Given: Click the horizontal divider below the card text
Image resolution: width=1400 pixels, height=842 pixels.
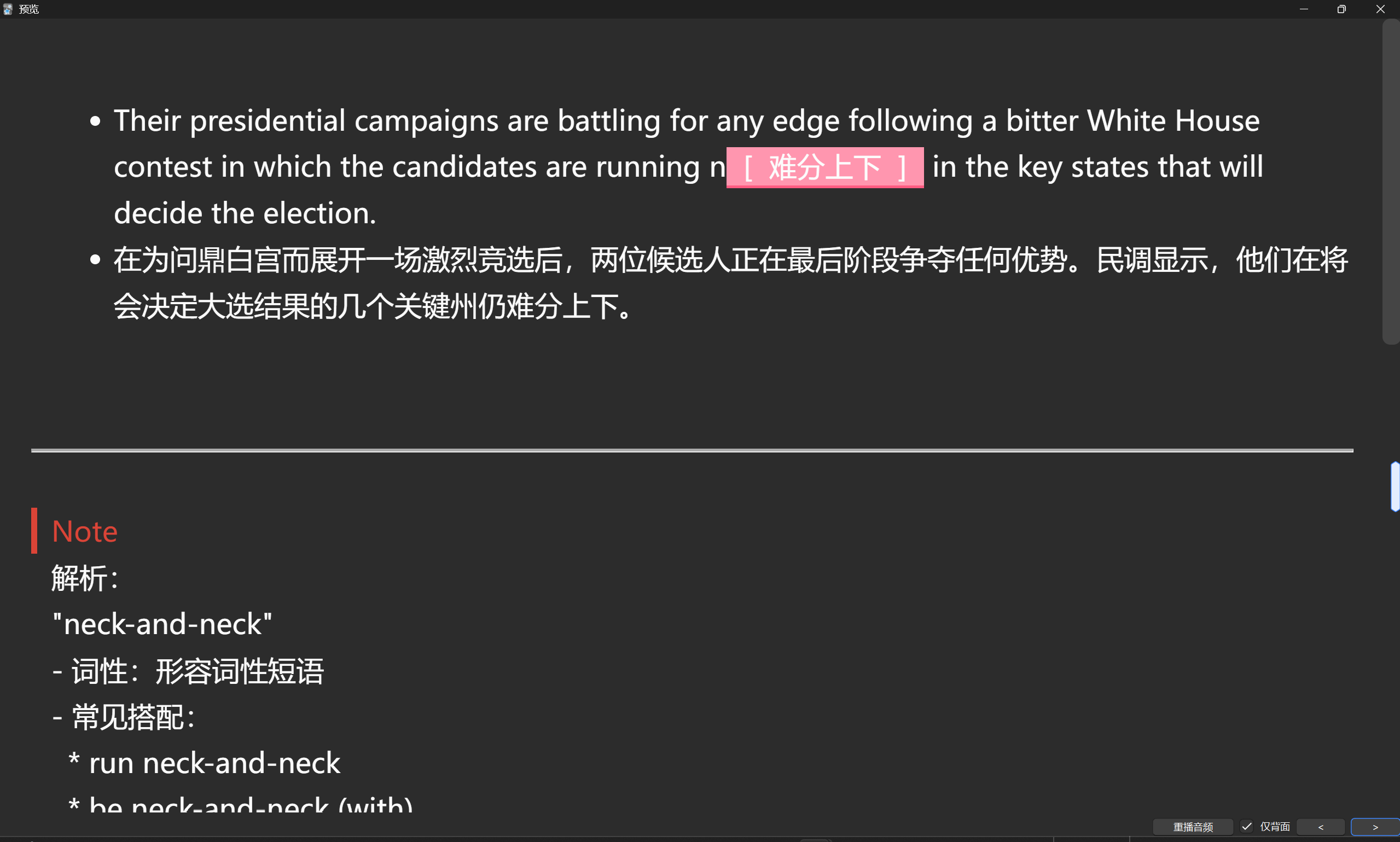Looking at the screenshot, I should pos(692,450).
